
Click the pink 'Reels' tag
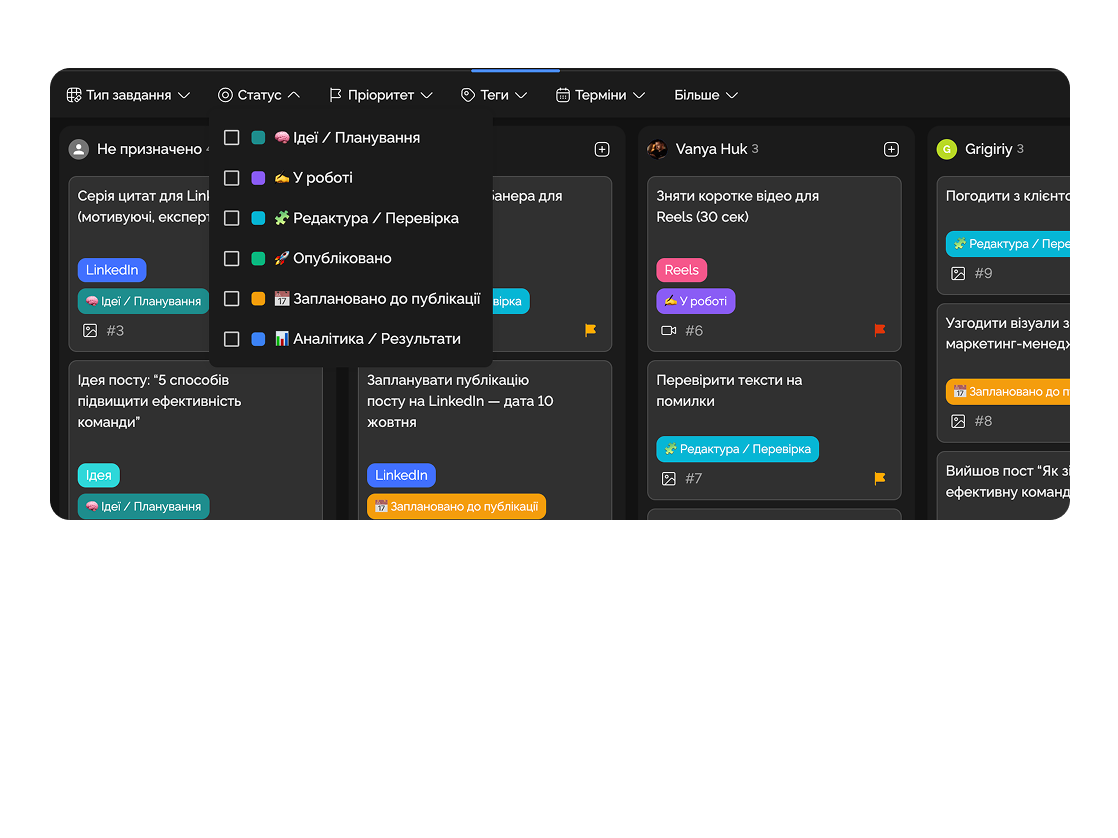[682, 270]
